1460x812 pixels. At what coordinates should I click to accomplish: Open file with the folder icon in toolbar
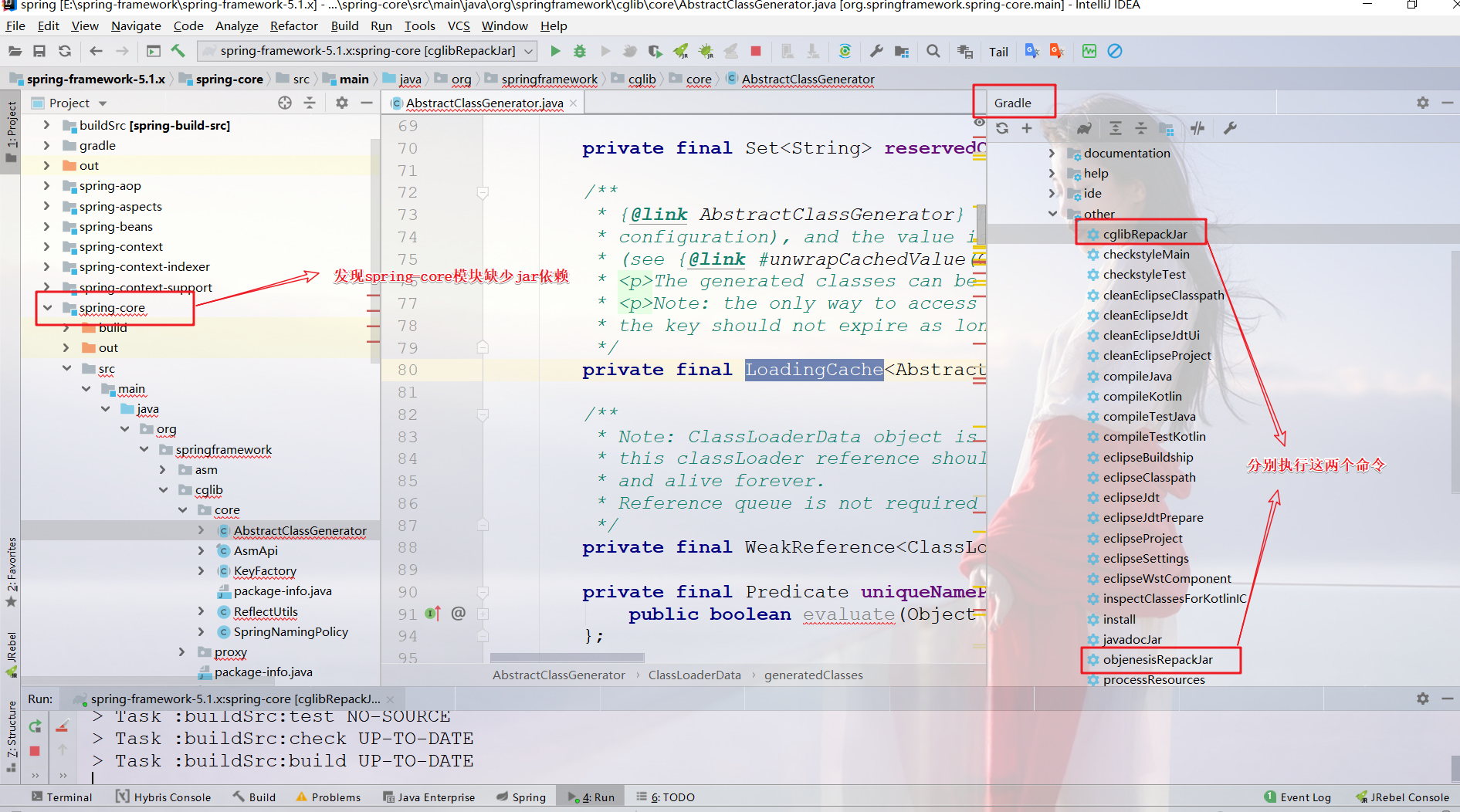point(15,51)
